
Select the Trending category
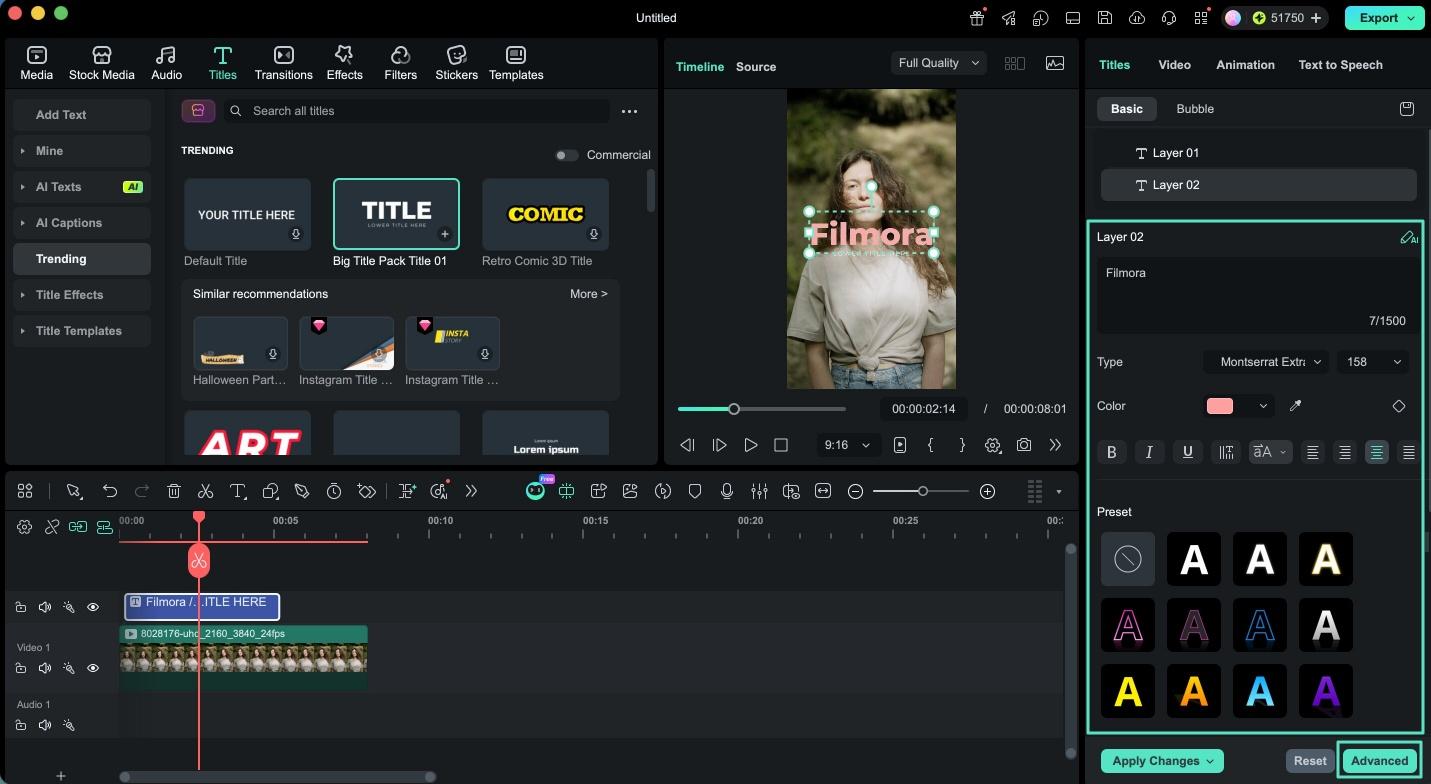coord(82,259)
